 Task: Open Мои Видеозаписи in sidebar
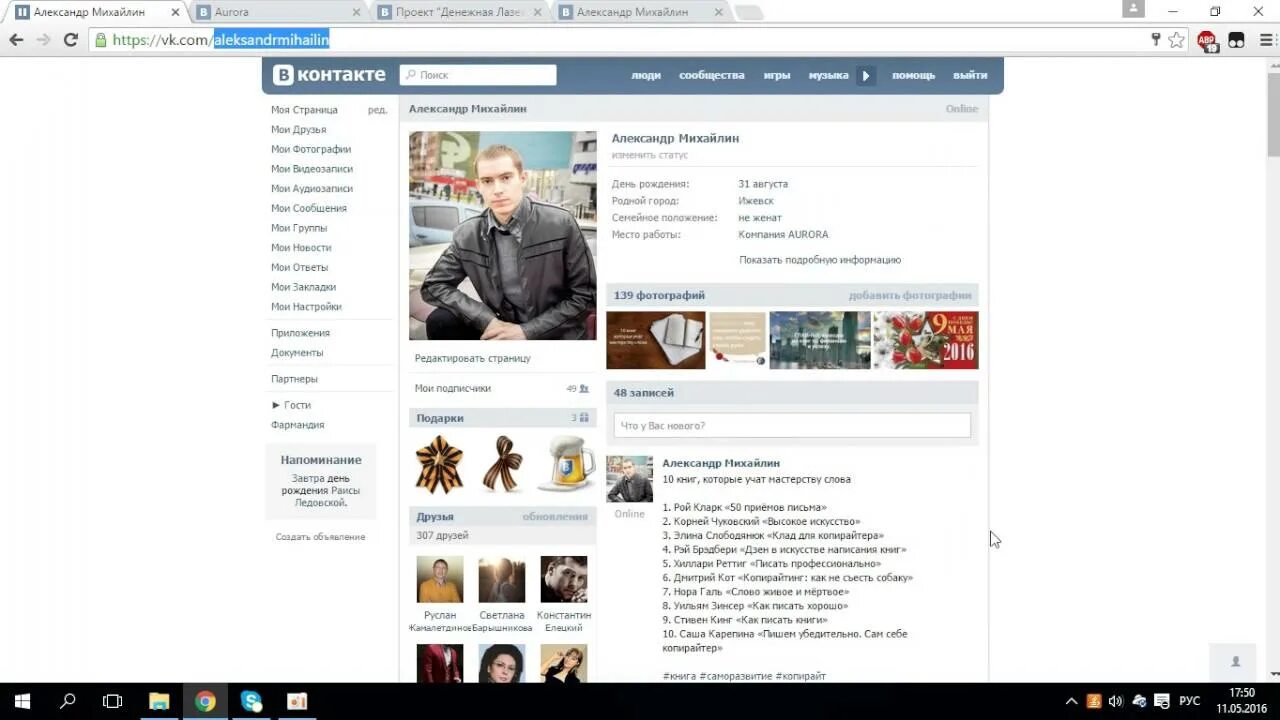coord(312,169)
